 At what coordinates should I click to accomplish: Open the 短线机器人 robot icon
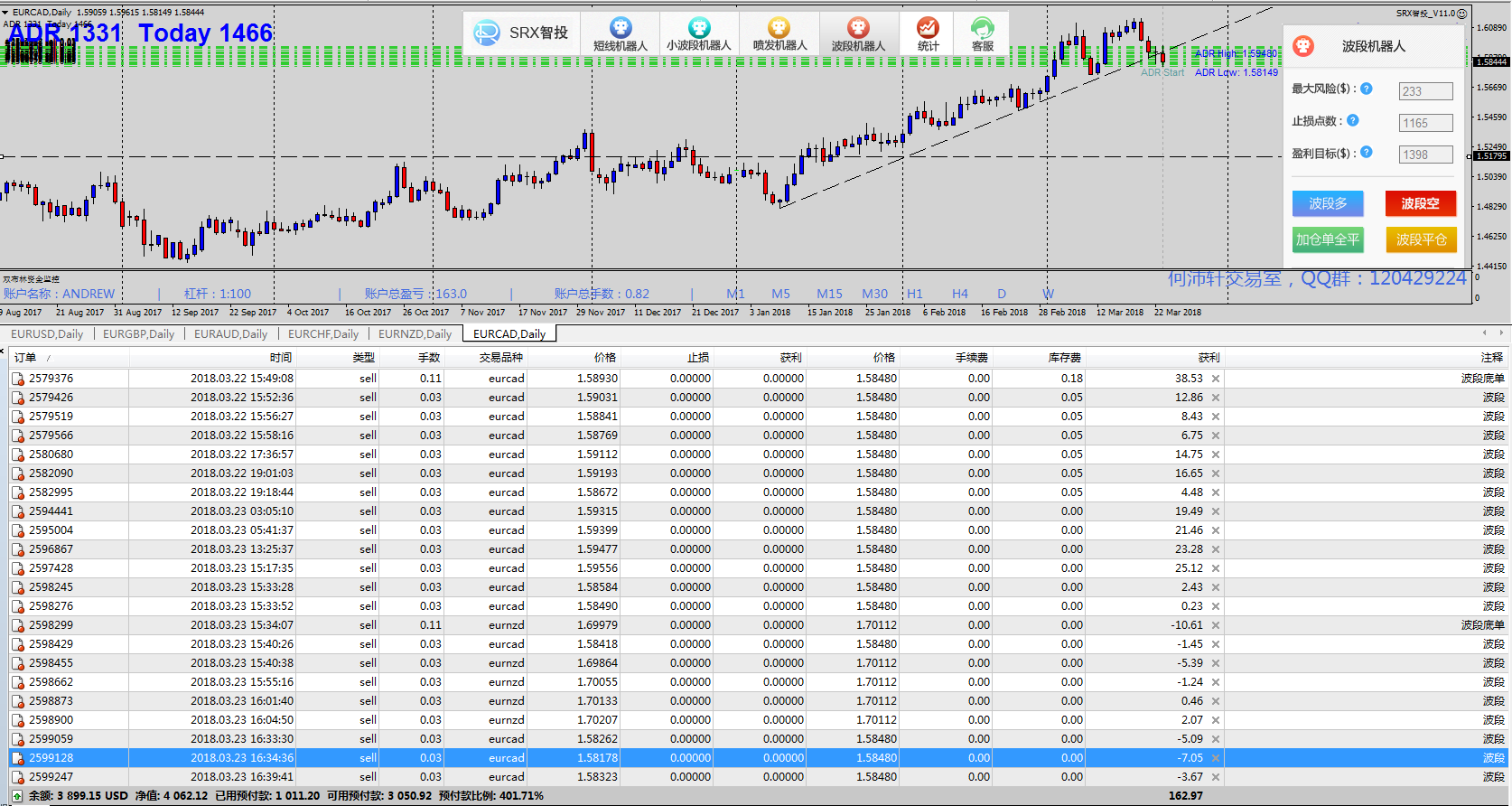coord(621,28)
